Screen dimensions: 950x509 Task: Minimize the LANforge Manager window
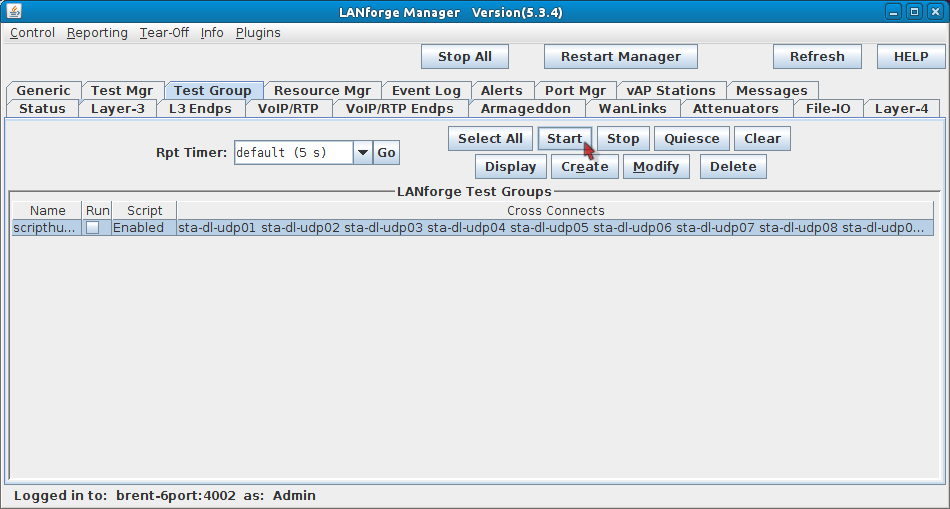[892, 12]
